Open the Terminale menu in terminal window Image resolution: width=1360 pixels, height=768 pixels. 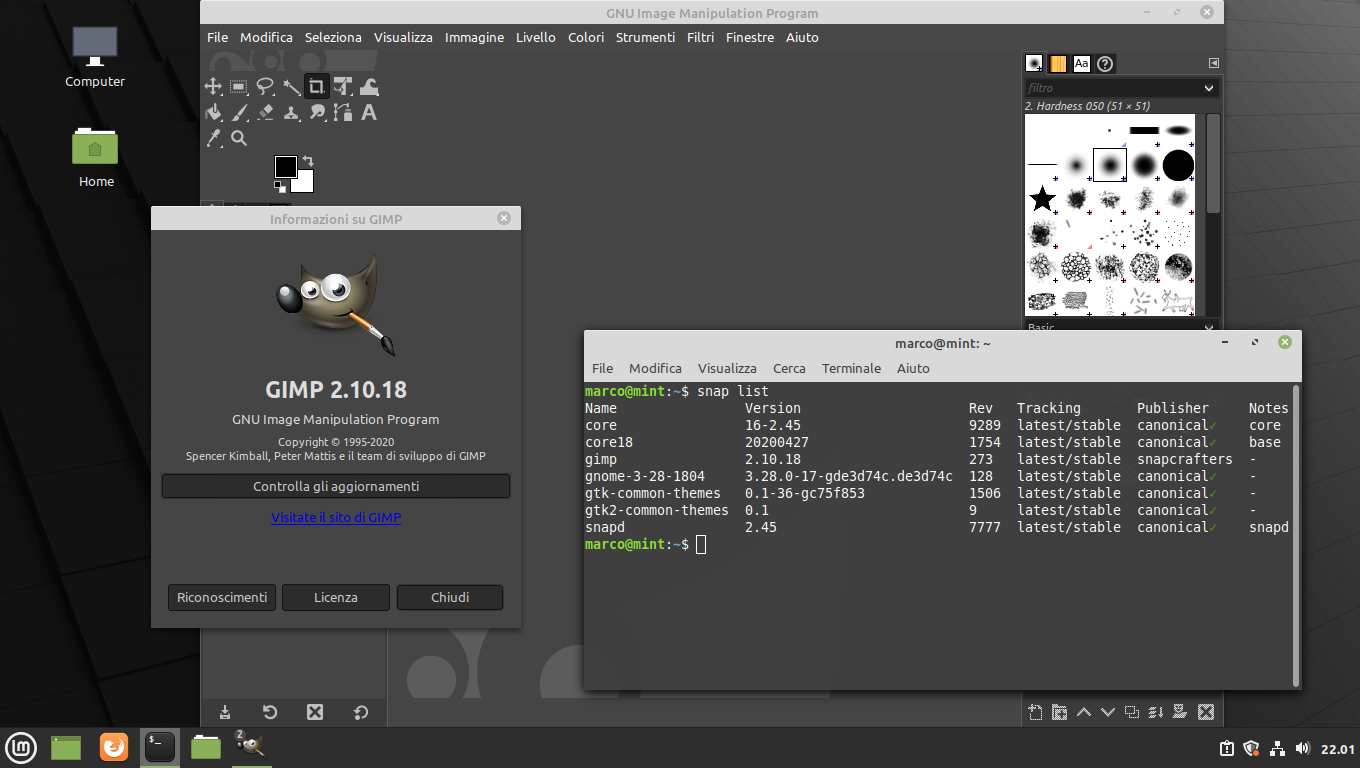tap(852, 368)
